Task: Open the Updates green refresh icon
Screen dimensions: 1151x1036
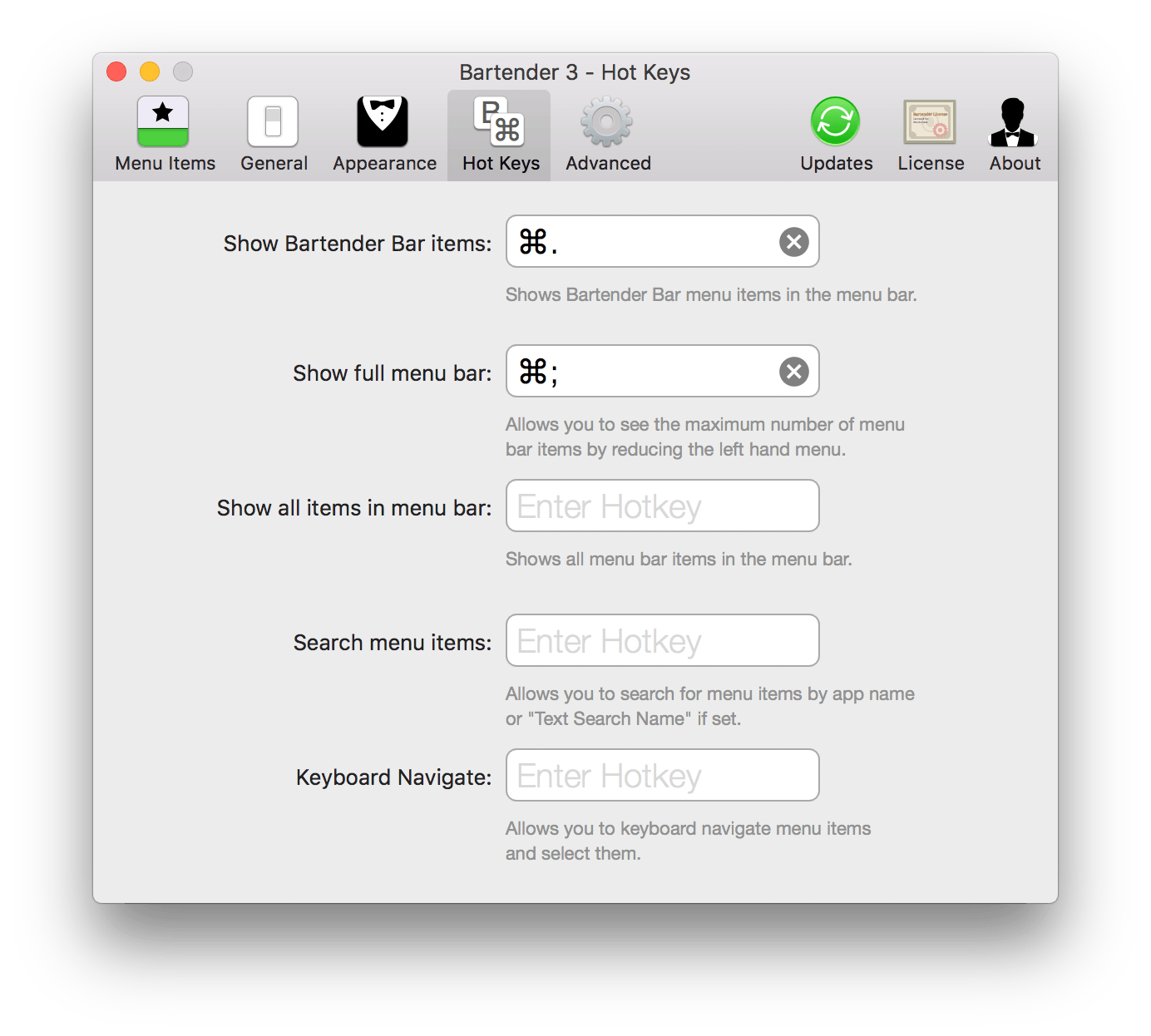Action: point(835,121)
